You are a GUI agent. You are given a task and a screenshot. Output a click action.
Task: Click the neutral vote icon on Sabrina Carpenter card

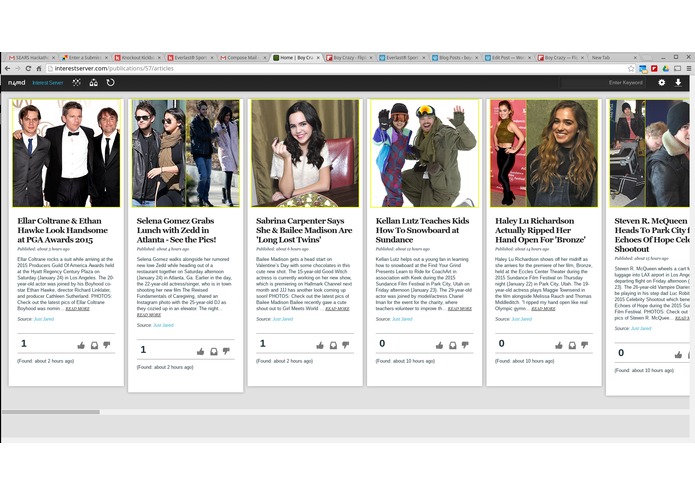pos(333,346)
